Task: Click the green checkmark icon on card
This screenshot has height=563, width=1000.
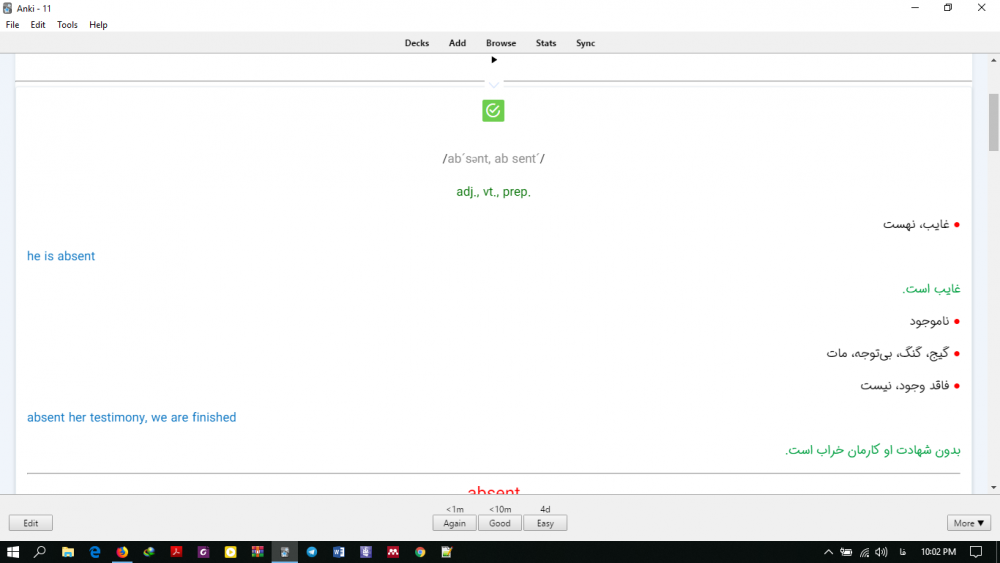Action: point(493,111)
